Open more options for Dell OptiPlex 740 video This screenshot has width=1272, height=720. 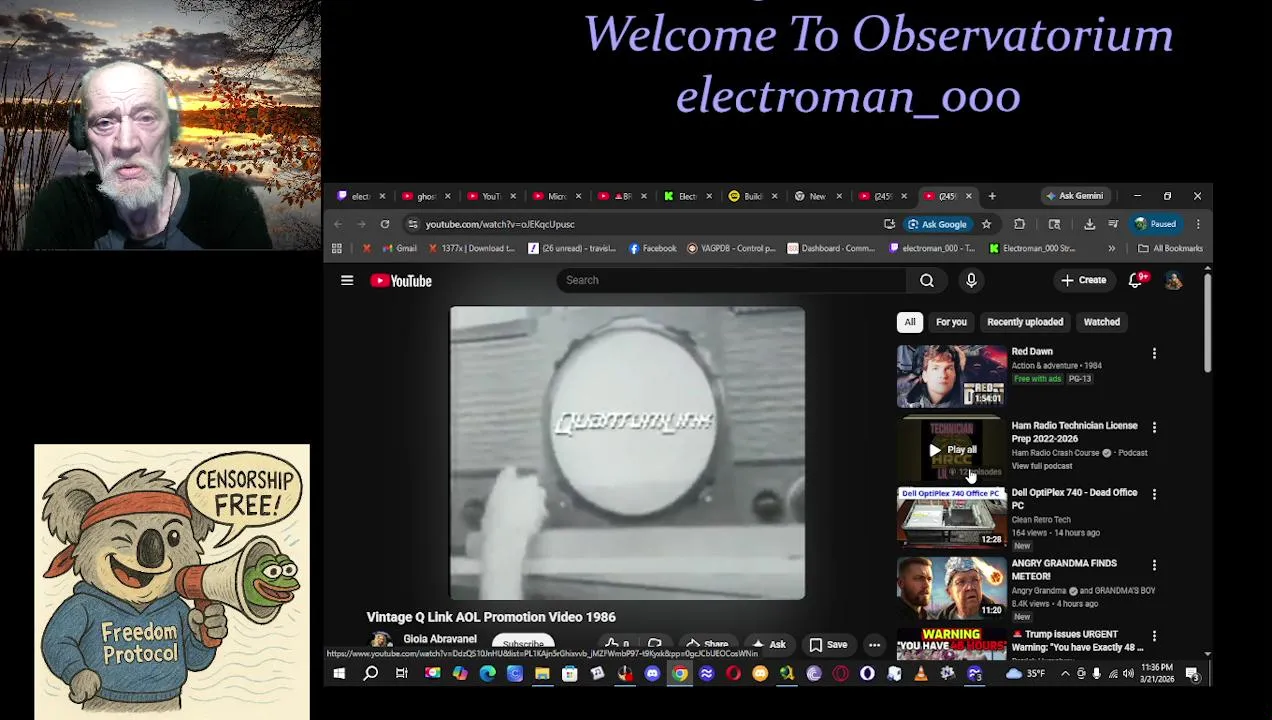[x=1154, y=494]
